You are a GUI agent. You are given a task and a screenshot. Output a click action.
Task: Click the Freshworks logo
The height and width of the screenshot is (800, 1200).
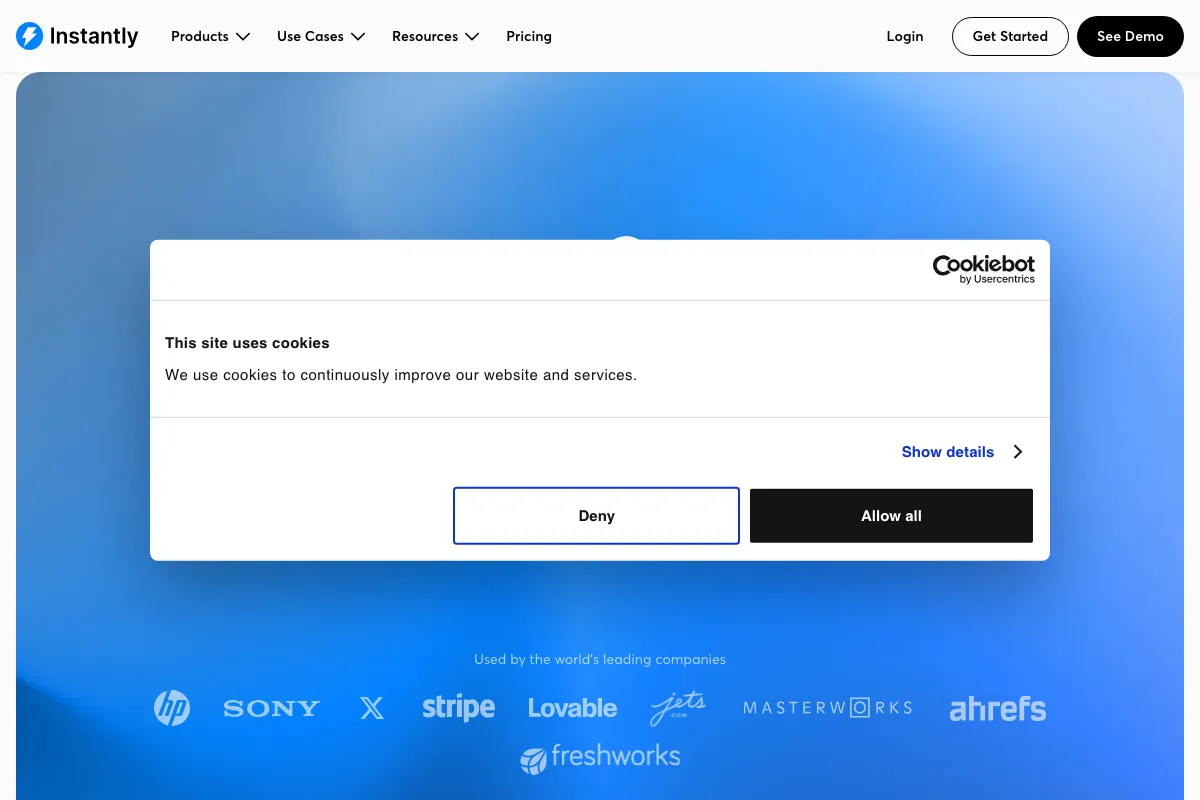coord(600,757)
